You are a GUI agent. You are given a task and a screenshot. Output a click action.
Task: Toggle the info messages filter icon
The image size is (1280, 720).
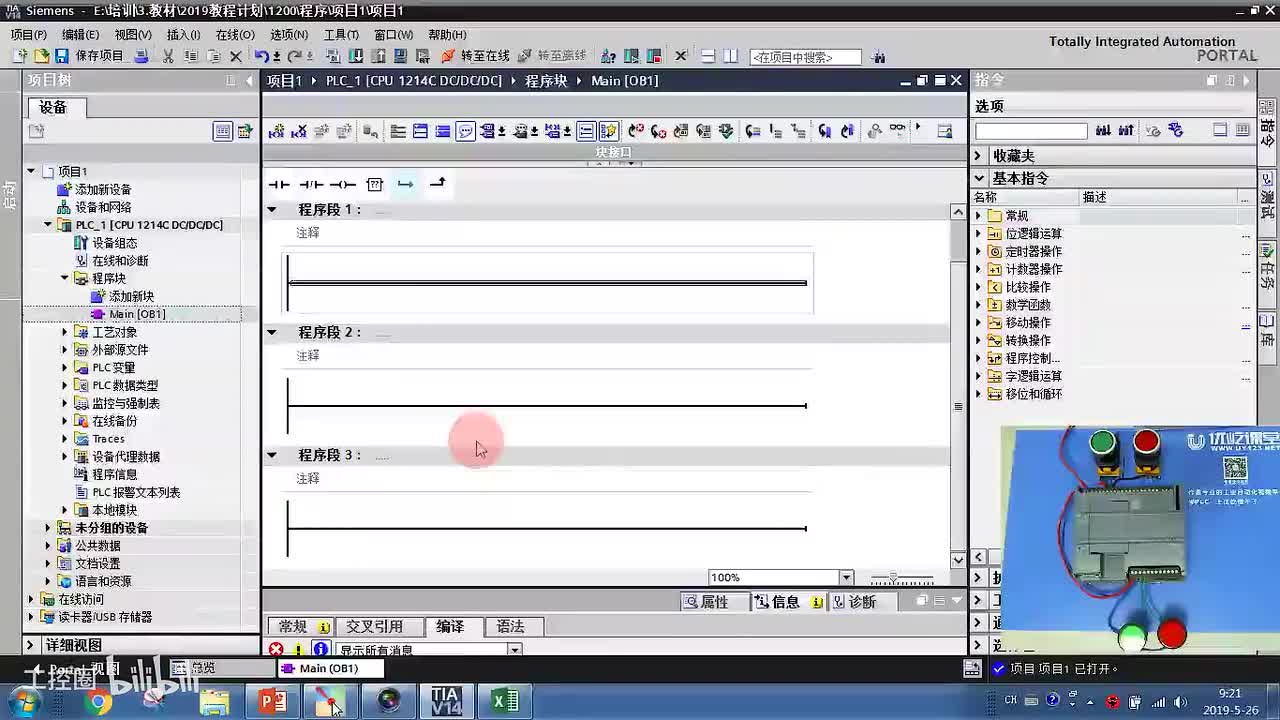click(x=320, y=650)
